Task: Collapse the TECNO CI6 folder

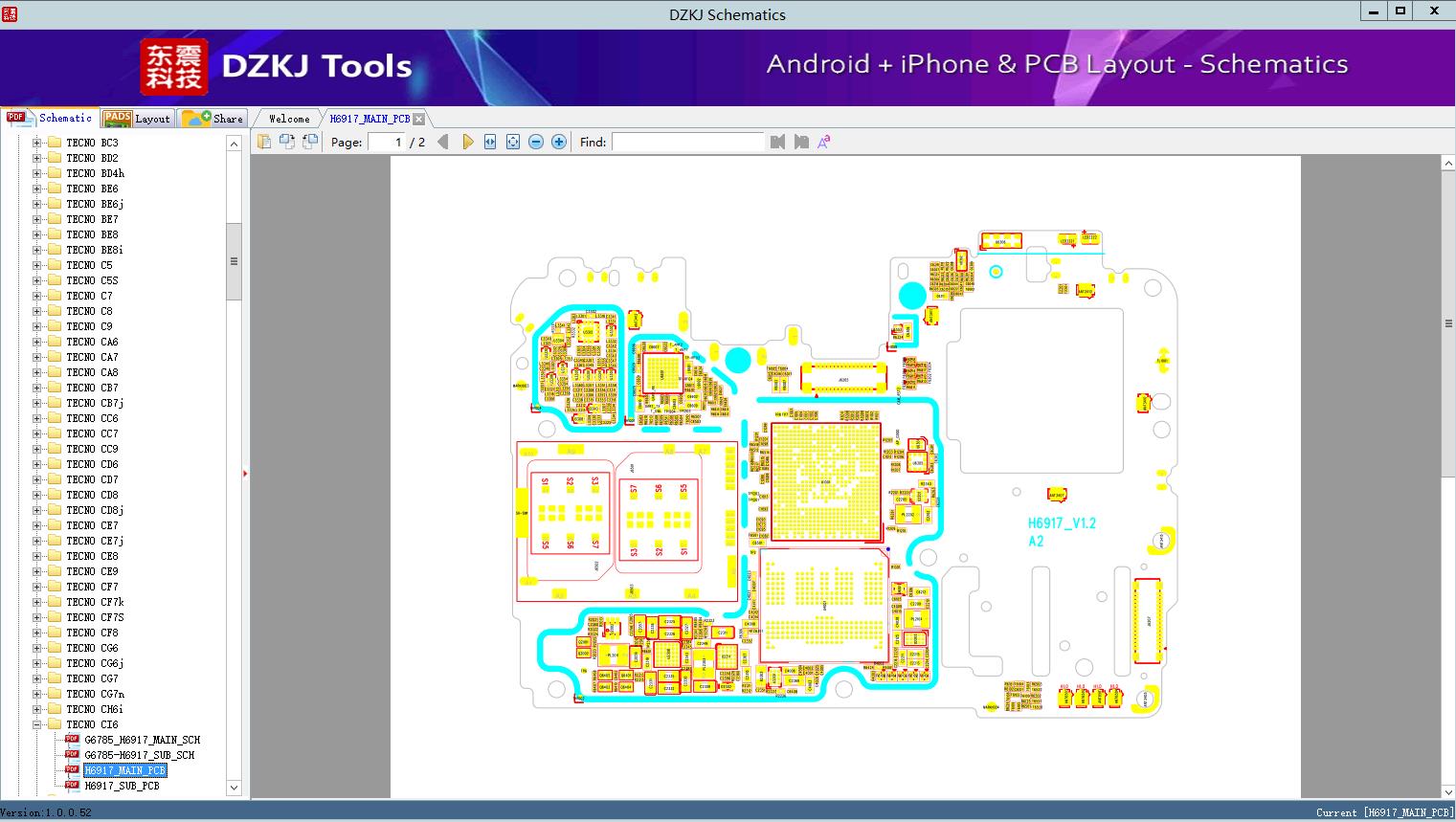Action: tap(37, 724)
